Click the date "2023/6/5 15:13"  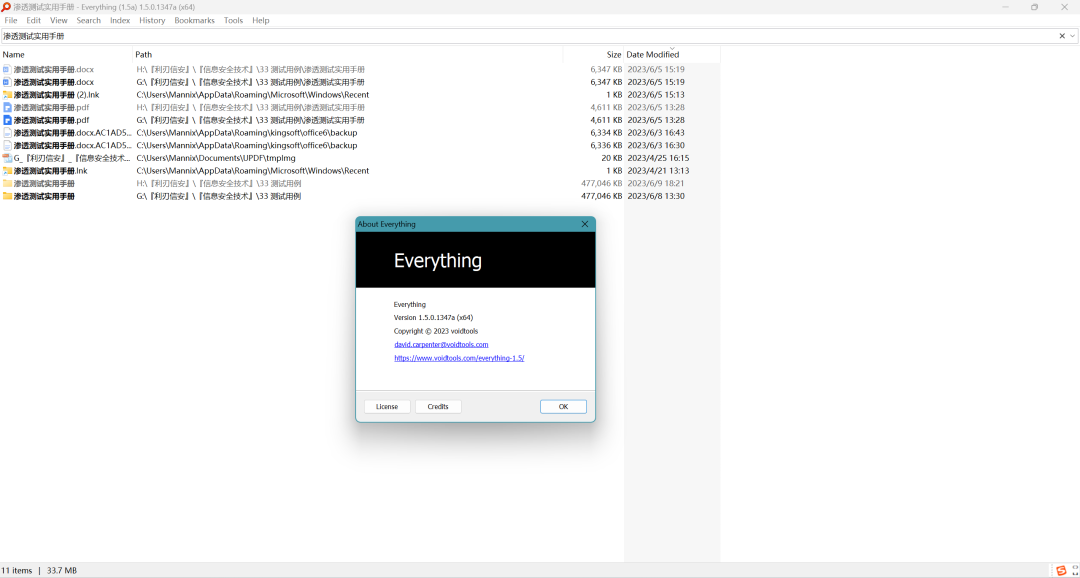(656, 94)
